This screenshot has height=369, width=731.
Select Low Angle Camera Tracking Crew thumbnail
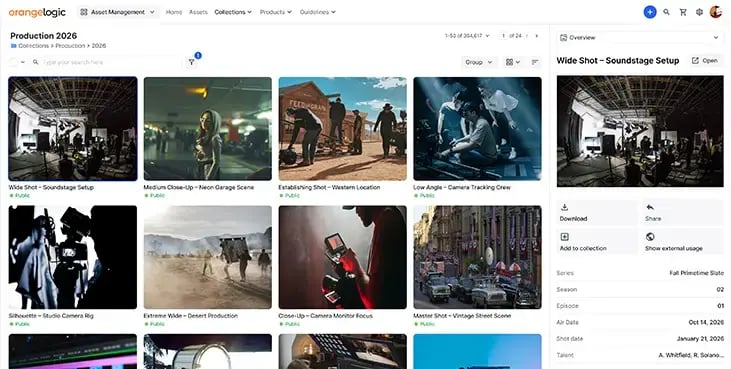tap(477, 129)
